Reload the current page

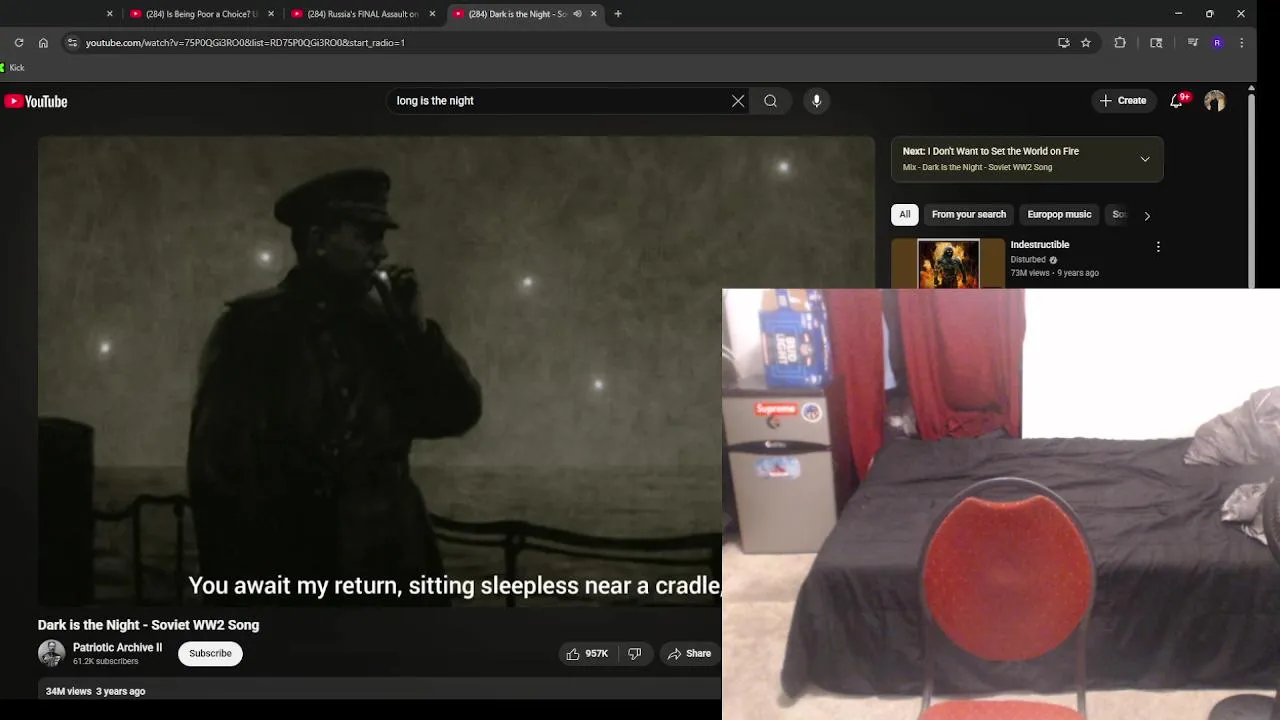(19, 43)
